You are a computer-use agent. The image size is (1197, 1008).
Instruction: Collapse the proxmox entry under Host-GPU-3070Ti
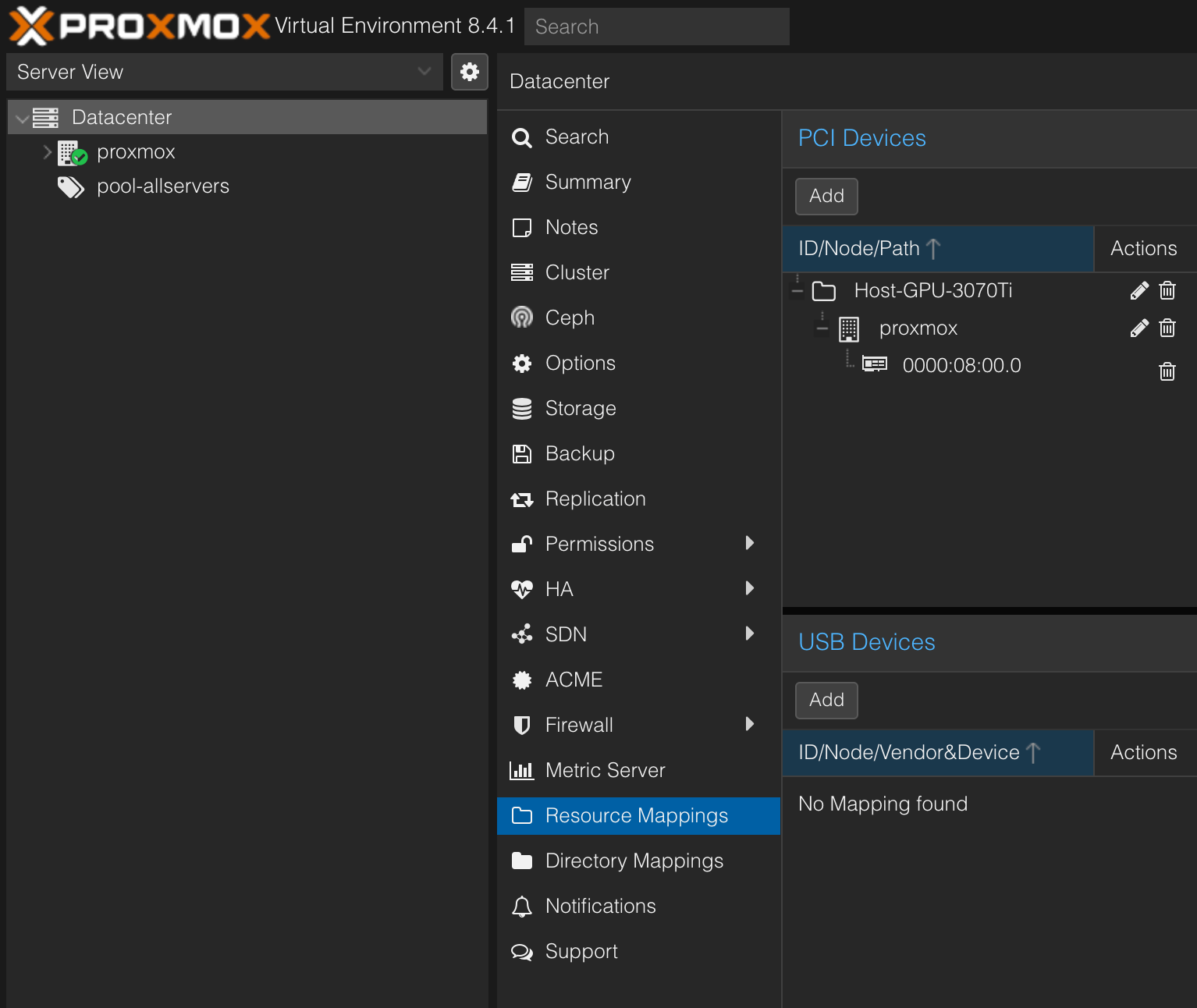822,328
